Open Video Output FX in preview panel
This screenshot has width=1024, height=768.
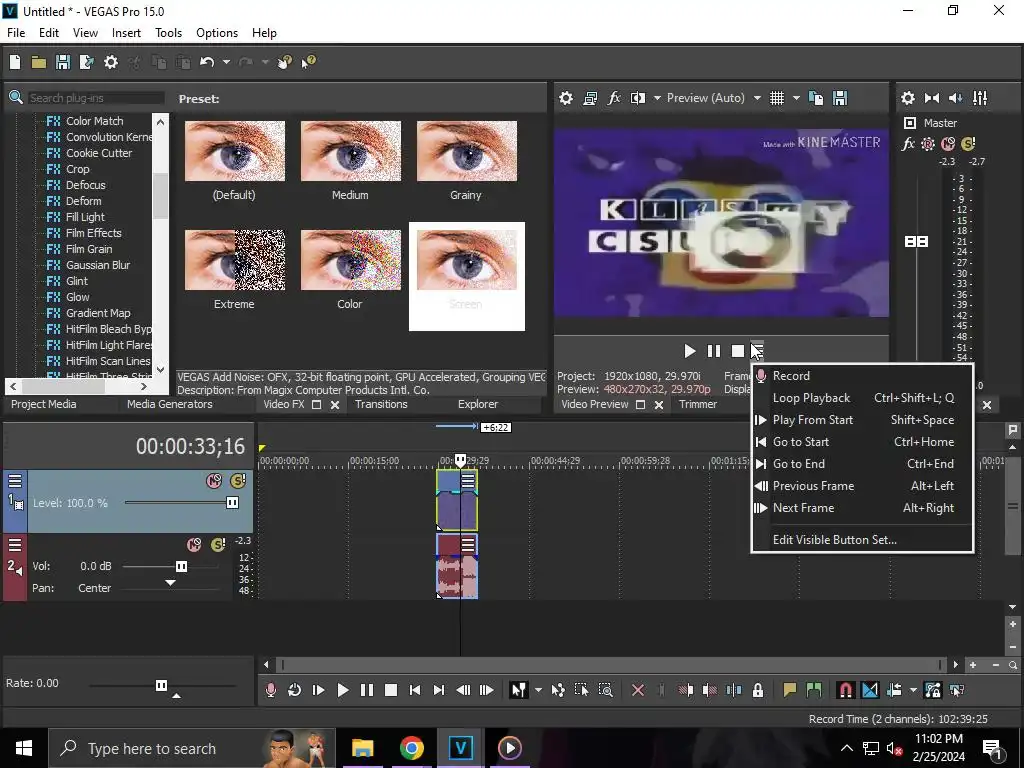(x=614, y=98)
